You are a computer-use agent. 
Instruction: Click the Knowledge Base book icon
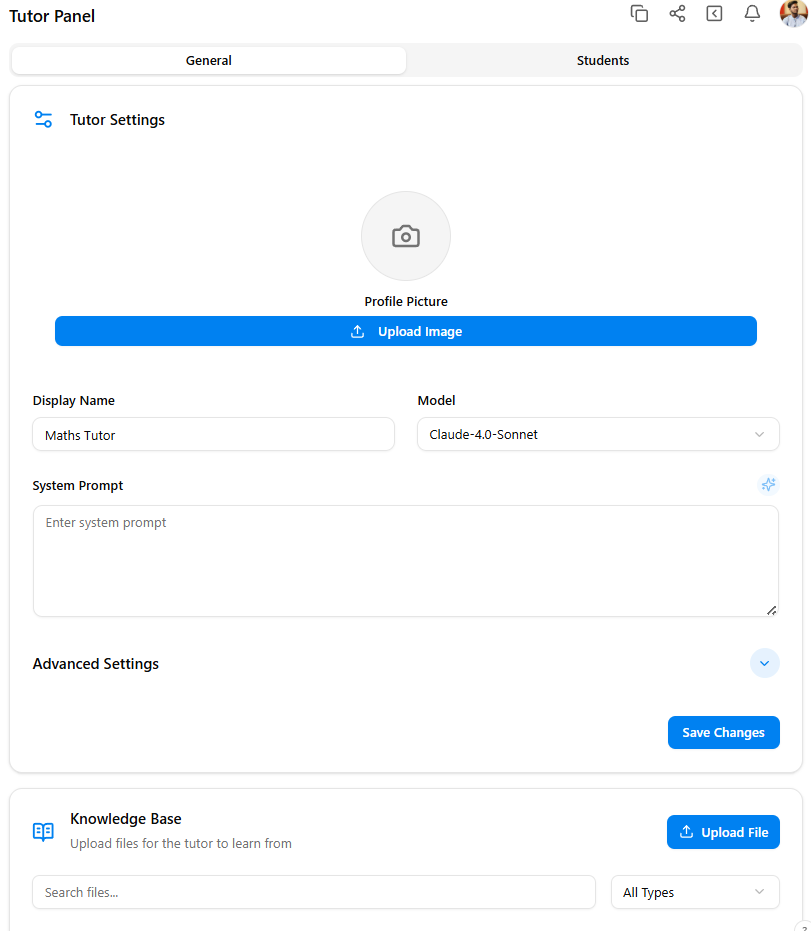[x=43, y=832]
